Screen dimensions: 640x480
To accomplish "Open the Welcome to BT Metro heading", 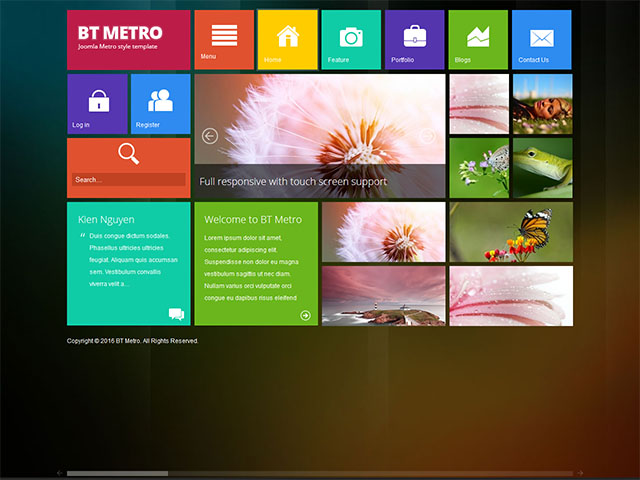I will coord(253,220).
